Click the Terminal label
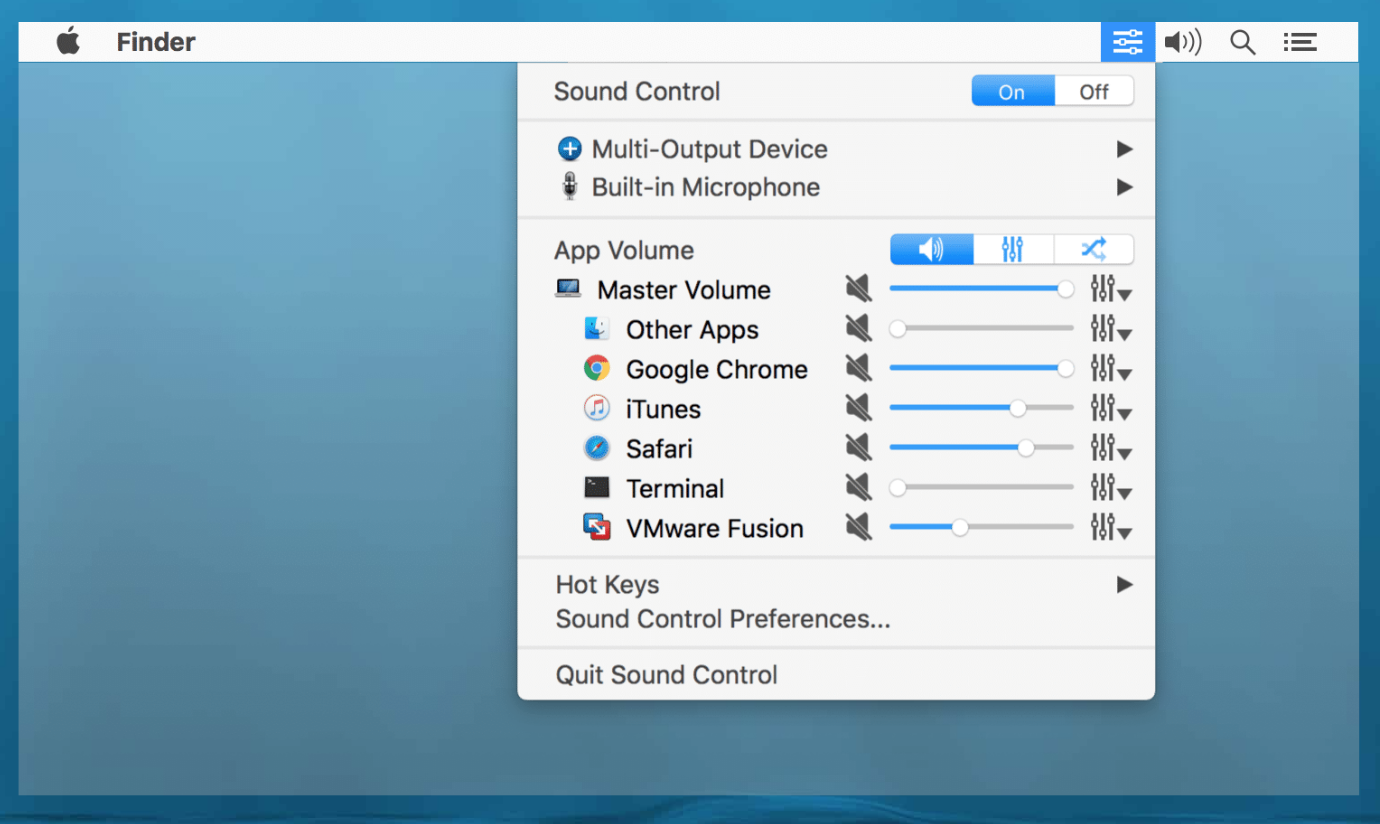 point(675,489)
